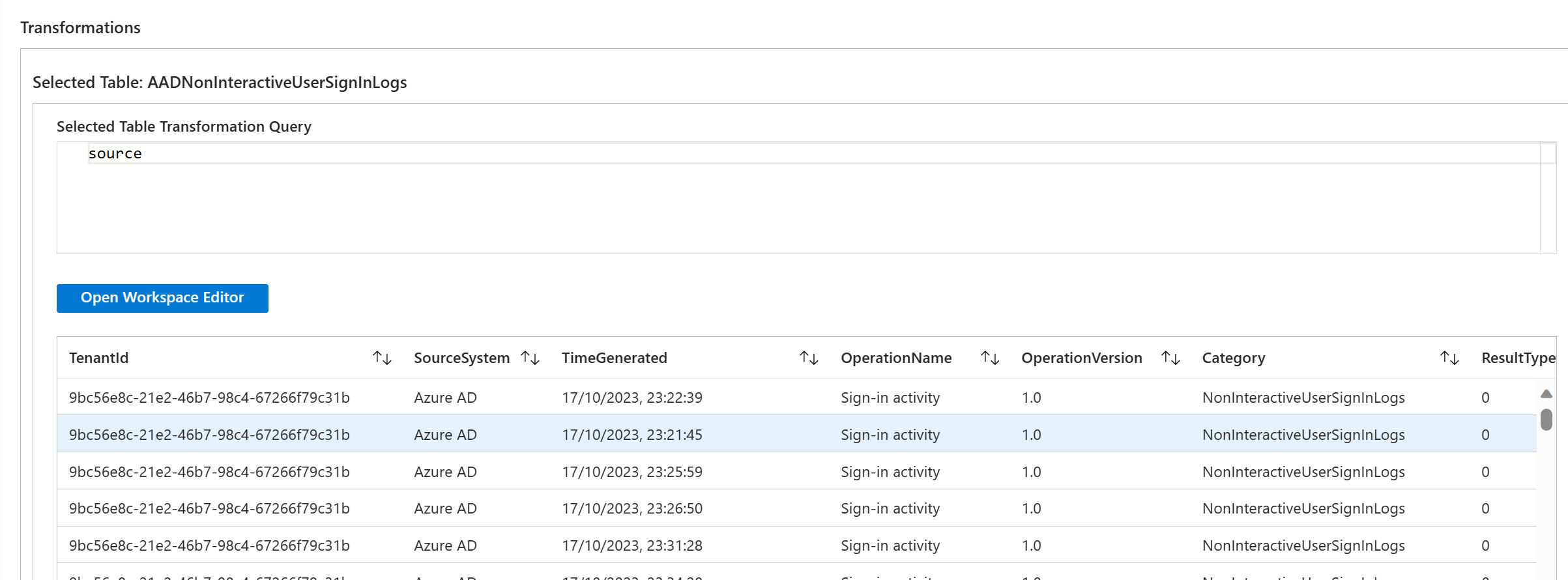Click the table's vertical scrollbar thumb
Viewport: 1568px width, 580px height.
click(x=1546, y=419)
